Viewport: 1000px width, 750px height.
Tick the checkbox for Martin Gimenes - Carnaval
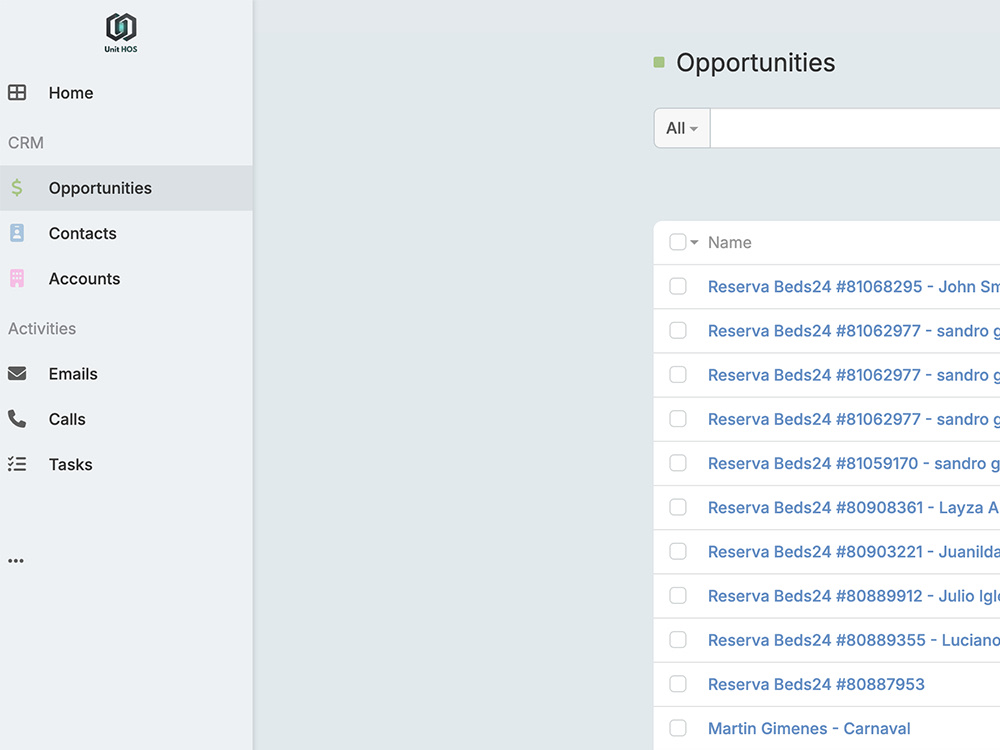tap(678, 728)
